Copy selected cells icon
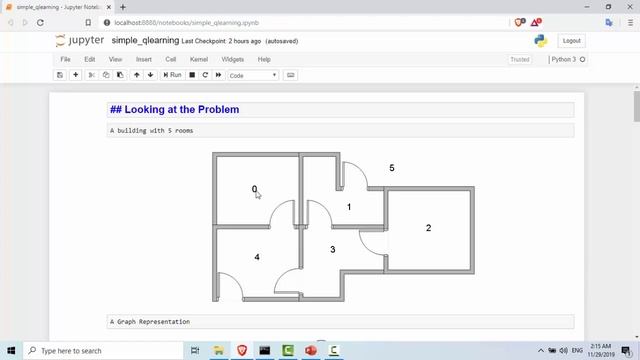 point(106,75)
